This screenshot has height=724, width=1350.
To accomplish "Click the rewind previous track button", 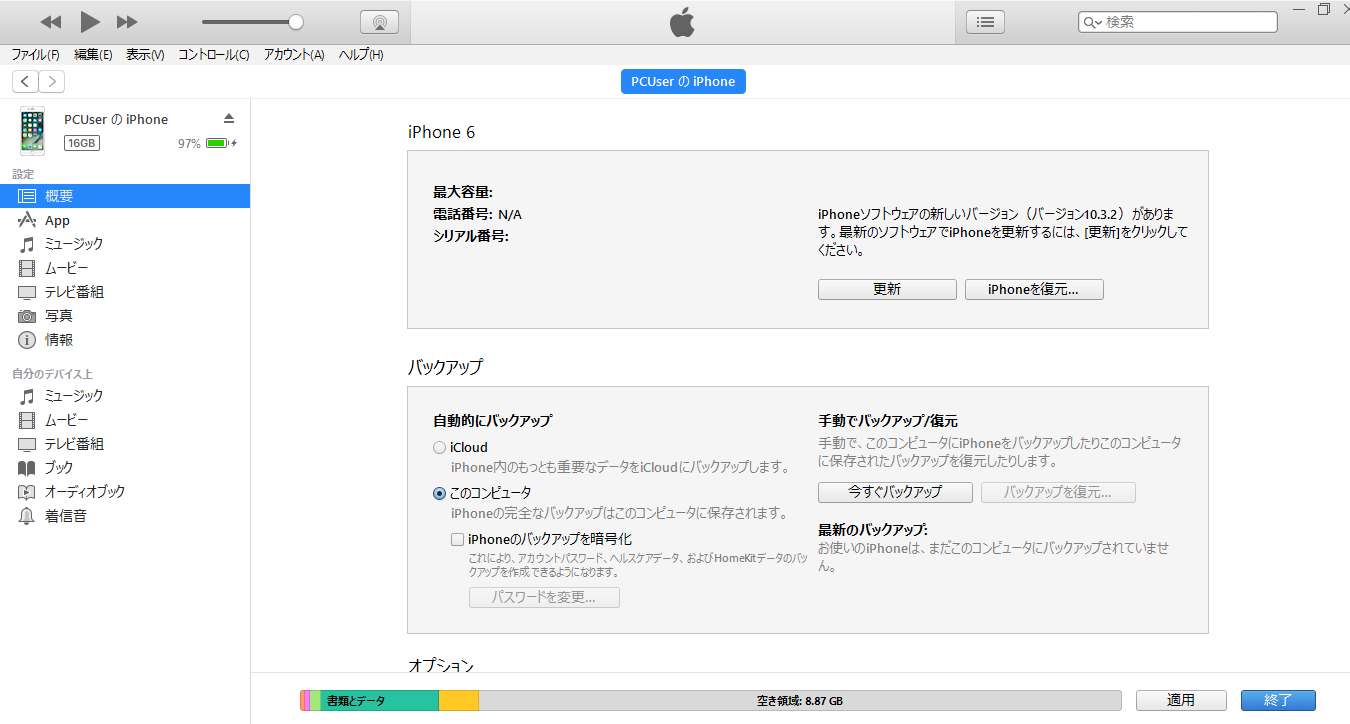I will (x=51, y=22).
